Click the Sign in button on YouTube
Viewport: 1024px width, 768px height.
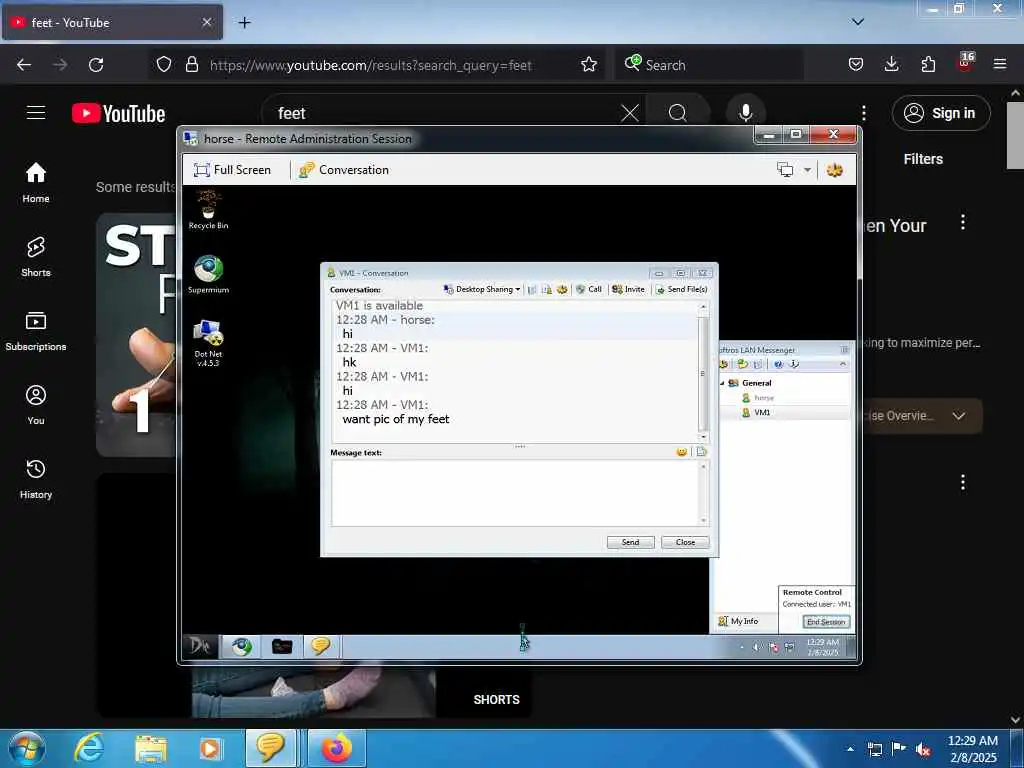(x=941, y=113)
